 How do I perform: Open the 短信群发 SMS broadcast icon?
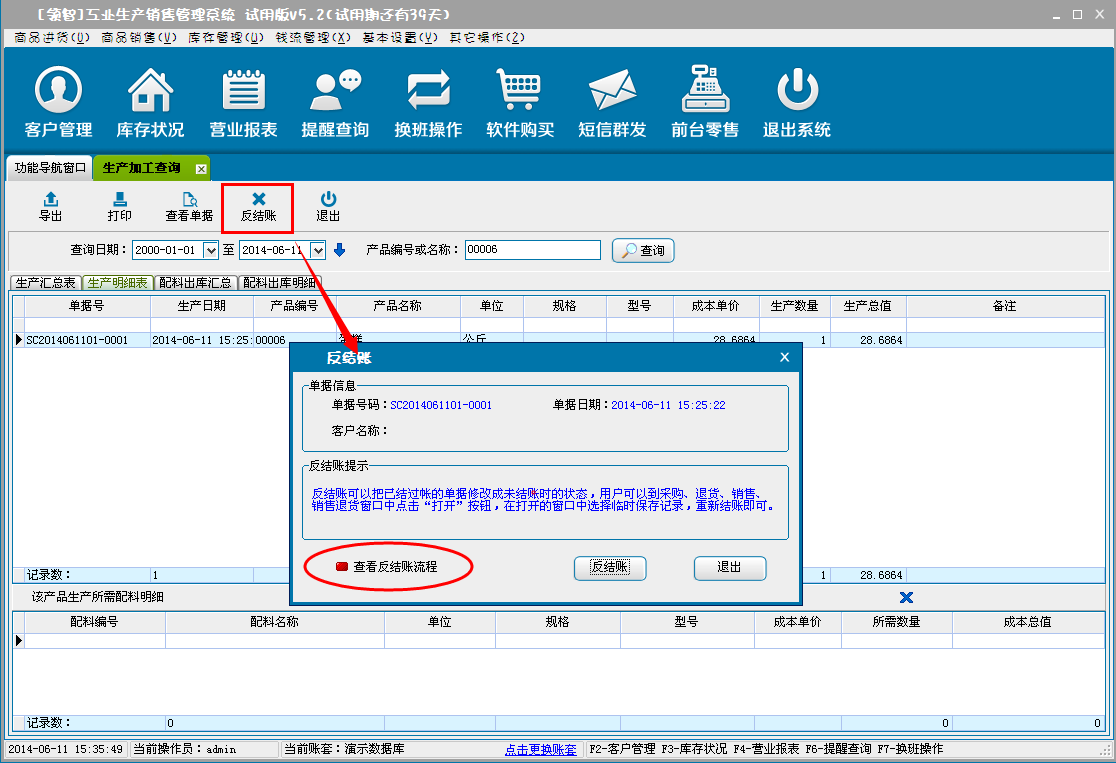coord(612,102)
